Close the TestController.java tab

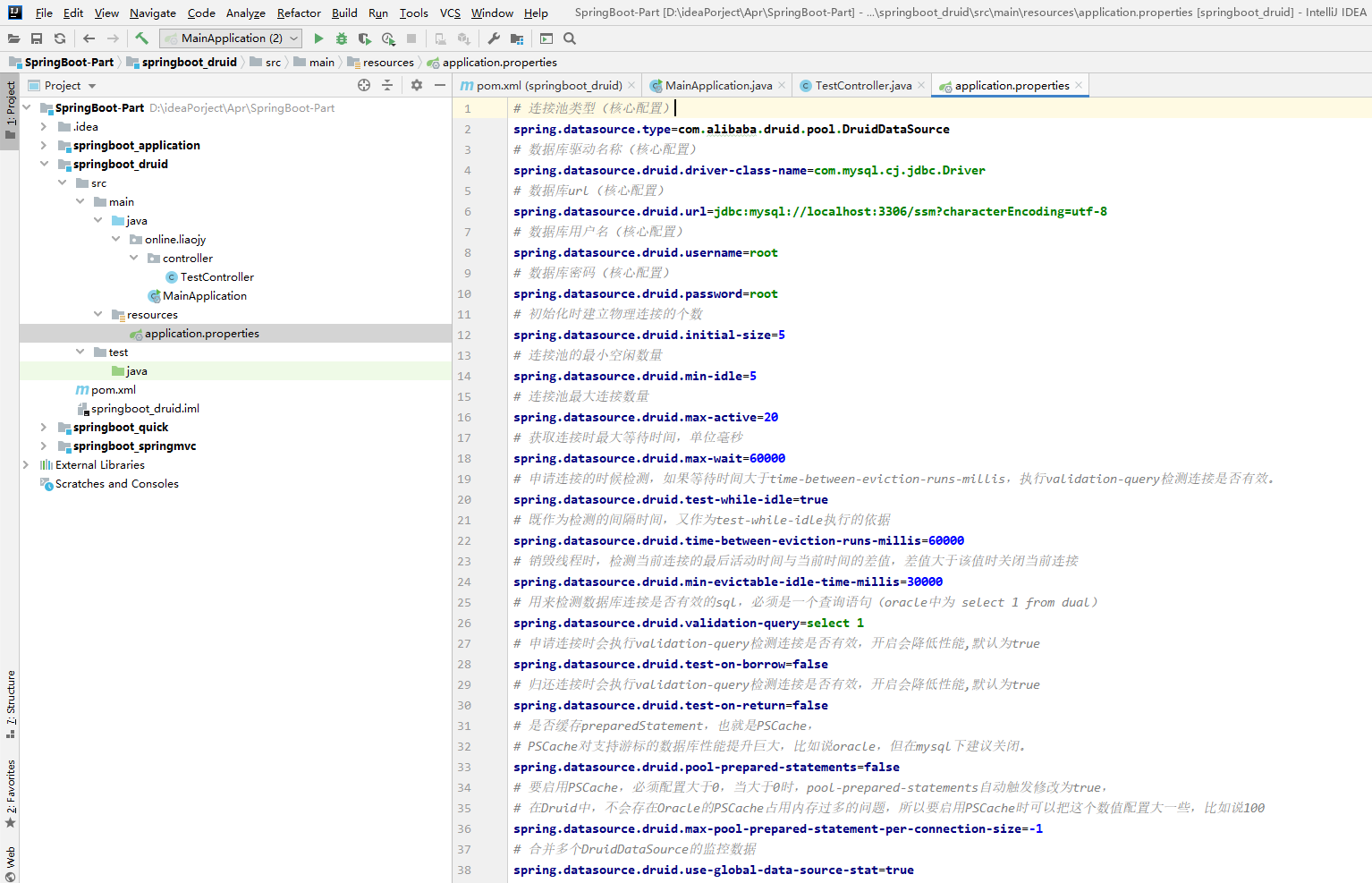921,85
